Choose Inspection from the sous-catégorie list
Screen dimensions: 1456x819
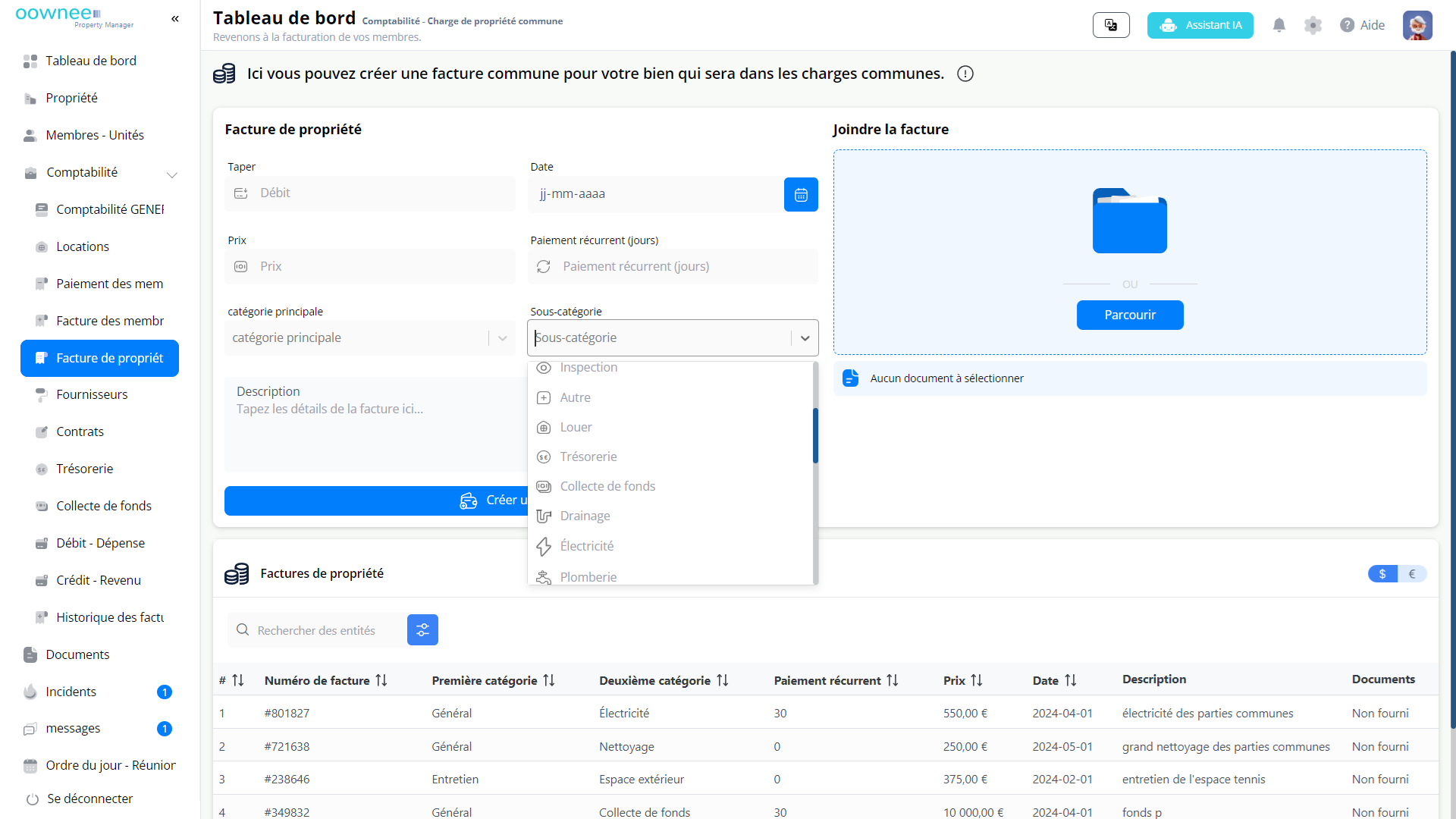[x=671, y=368]
